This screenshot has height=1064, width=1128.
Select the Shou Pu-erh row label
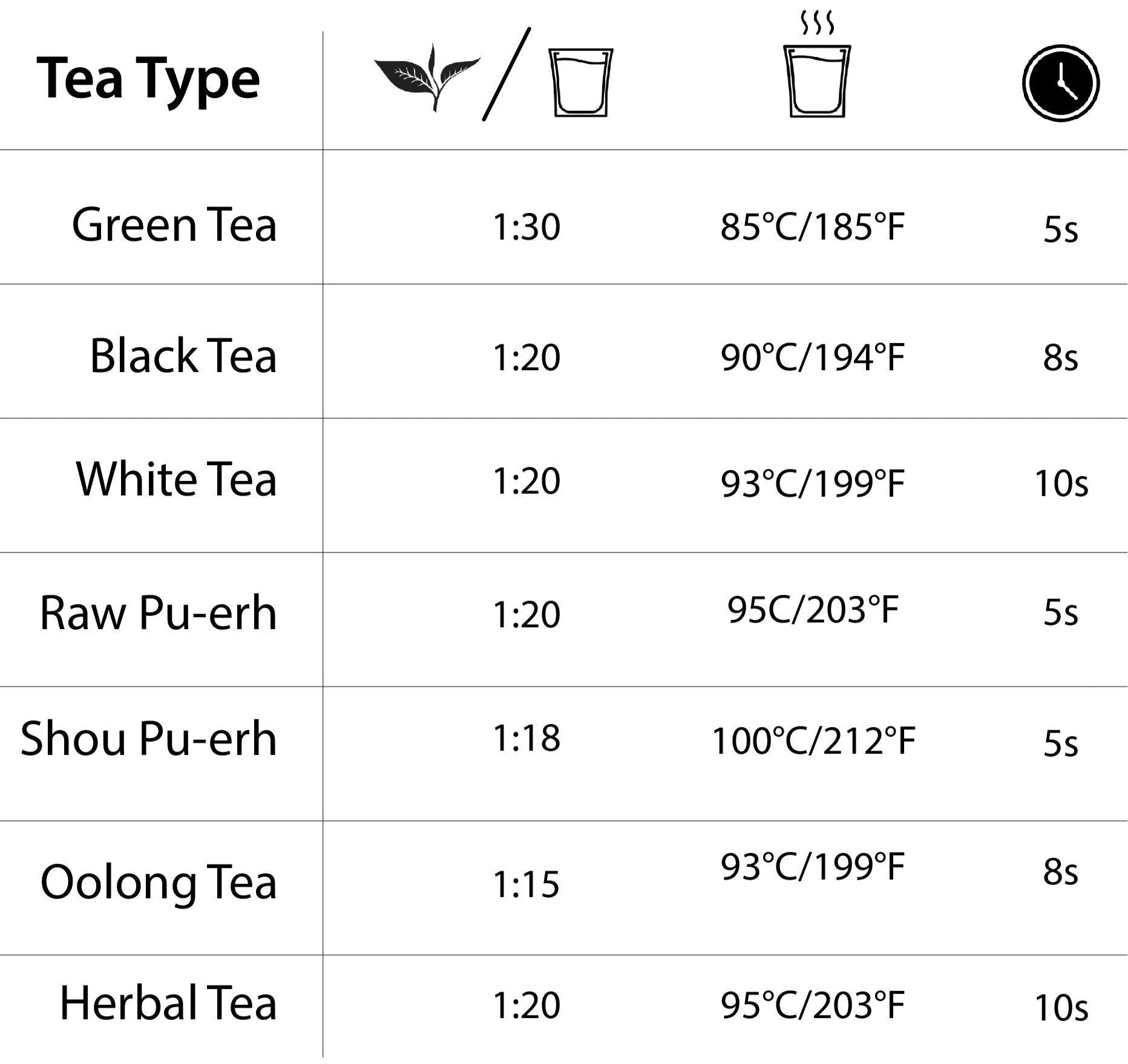click(x=149, y=739)
